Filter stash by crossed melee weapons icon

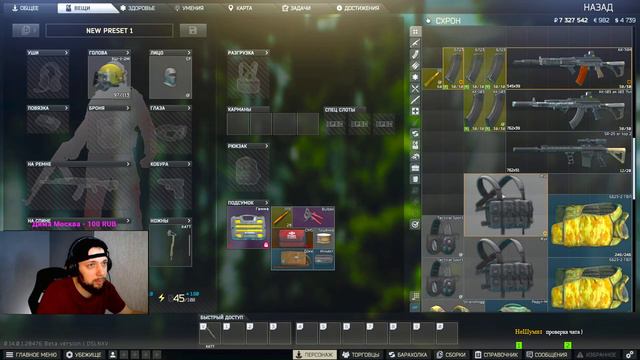pos(415,89)
